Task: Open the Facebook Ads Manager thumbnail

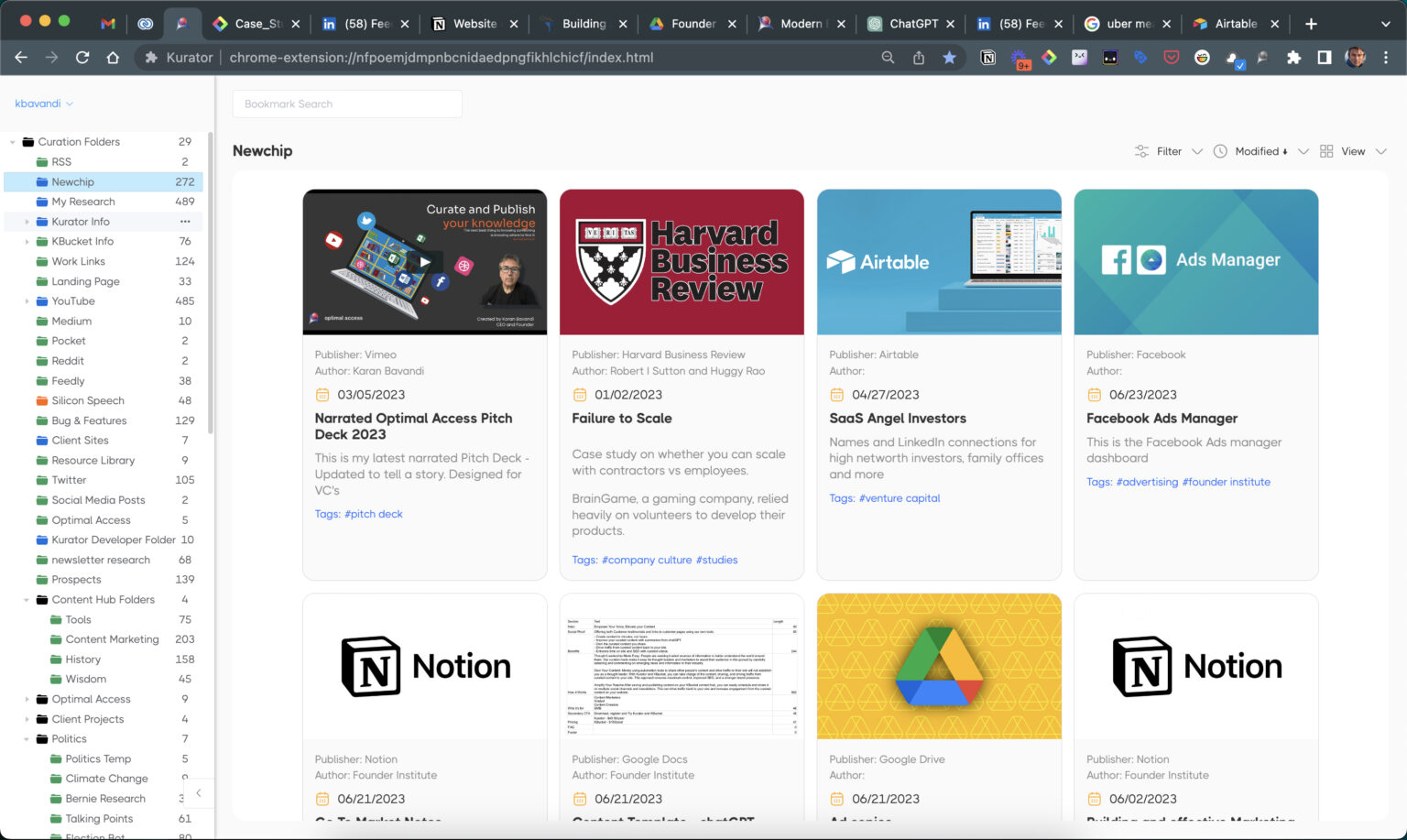Action: click(x=1196, y=262)
